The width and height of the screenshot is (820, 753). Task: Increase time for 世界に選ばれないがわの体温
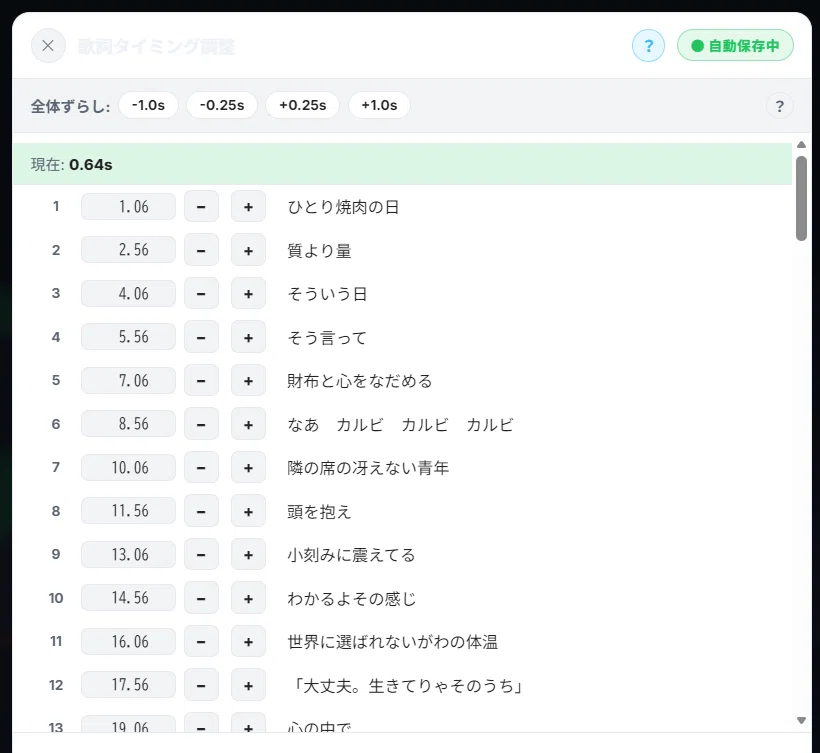pos(248,642)
